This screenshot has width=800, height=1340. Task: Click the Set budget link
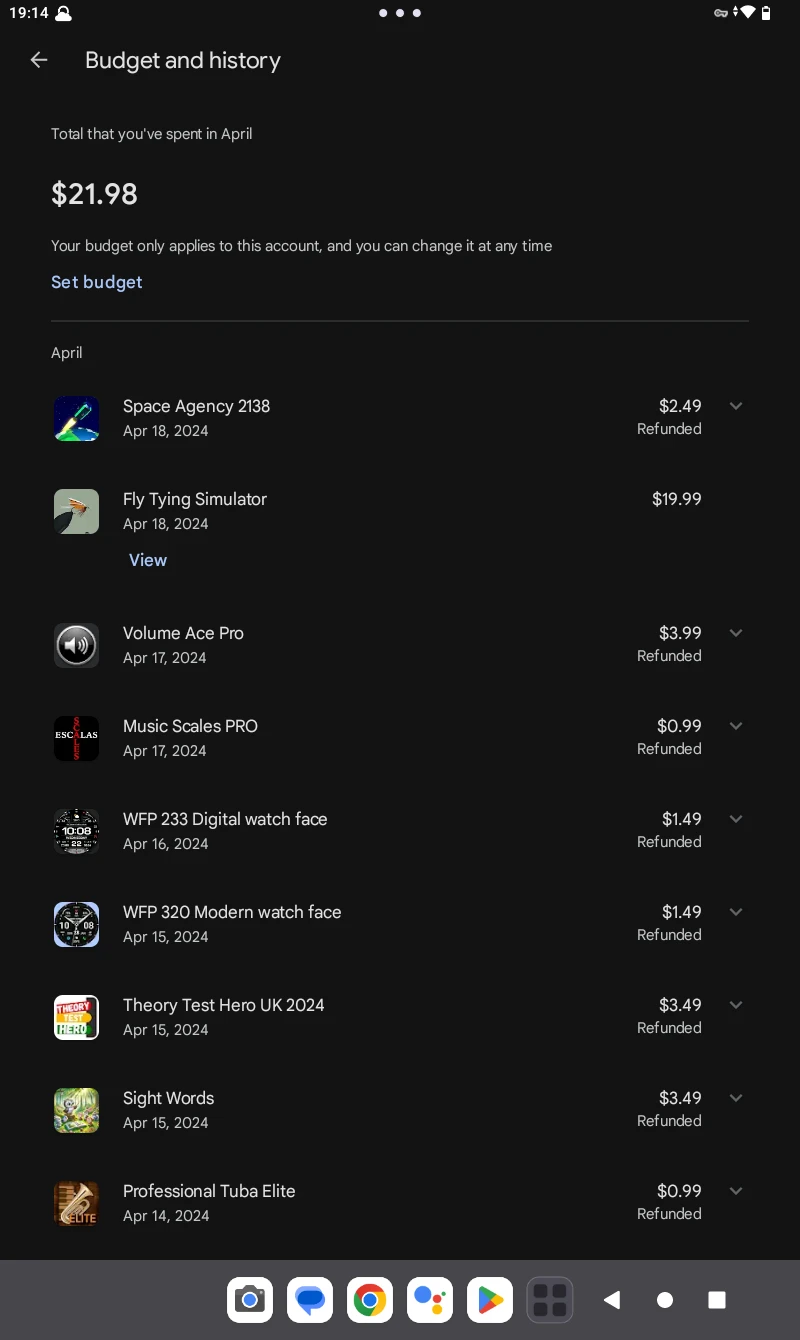[97, 282]
